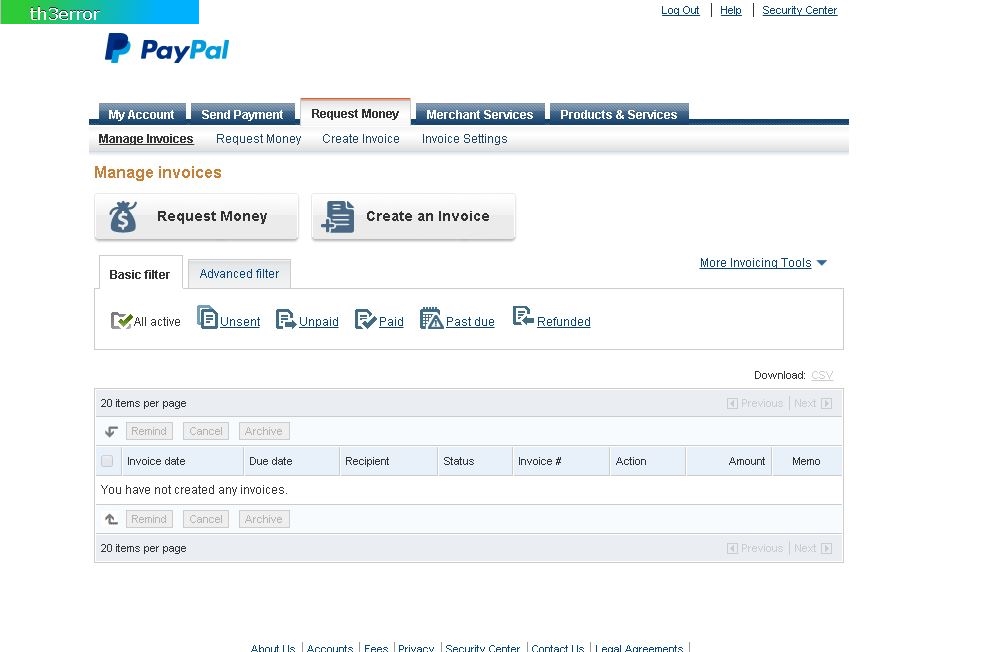Download invoices as CSV
The height and width of the screenshot is (652, 1007).
pos(822,375)
